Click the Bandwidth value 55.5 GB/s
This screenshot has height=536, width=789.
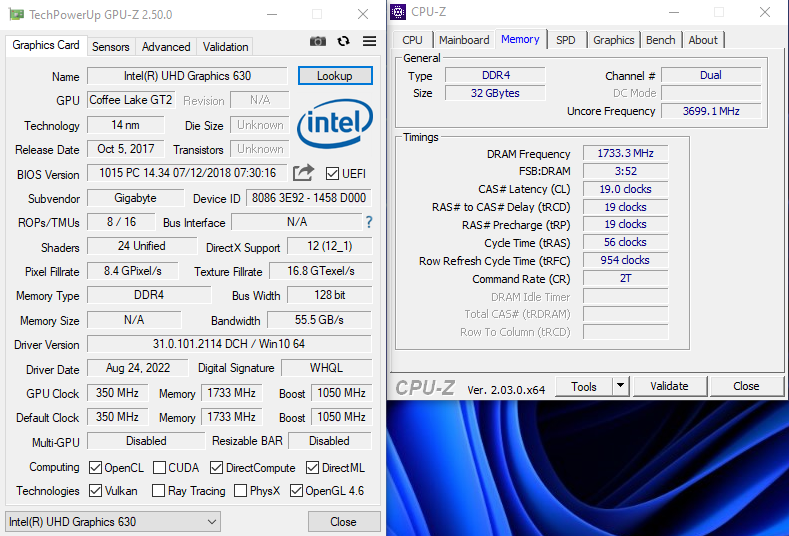pyautogui.click(x=320, y=320)
